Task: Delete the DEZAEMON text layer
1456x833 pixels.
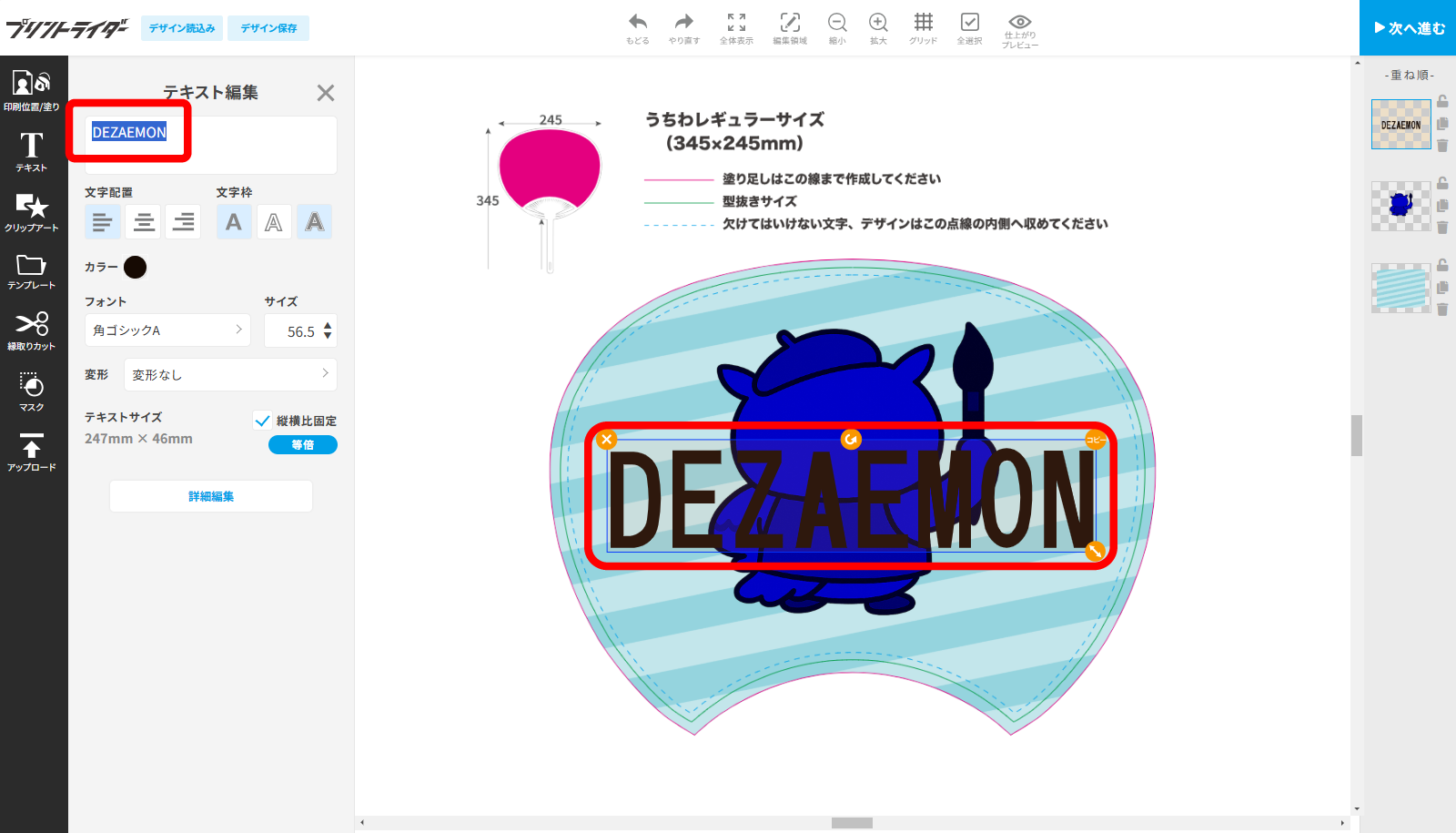Action: (x=1442, y=145)
